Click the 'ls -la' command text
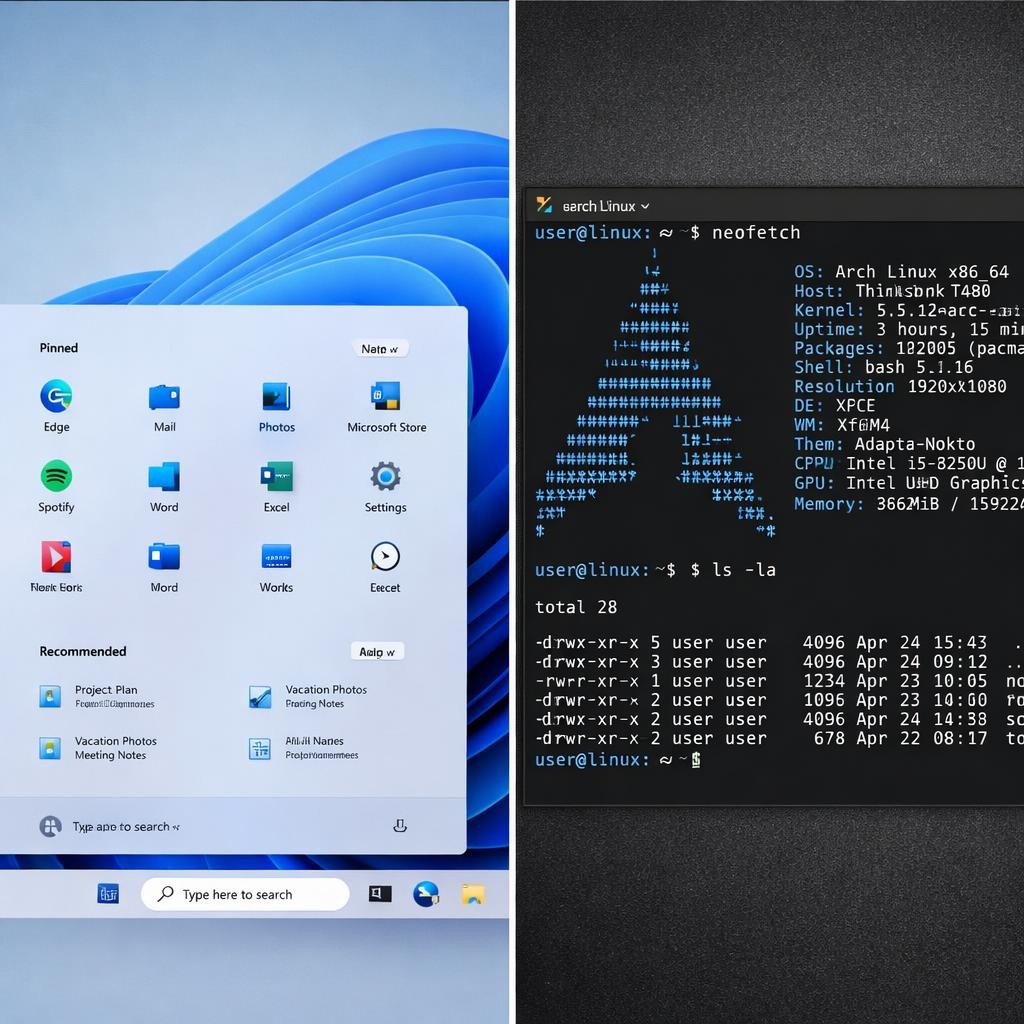This screenshot has height=1024, width=1024. pos(744,569)
